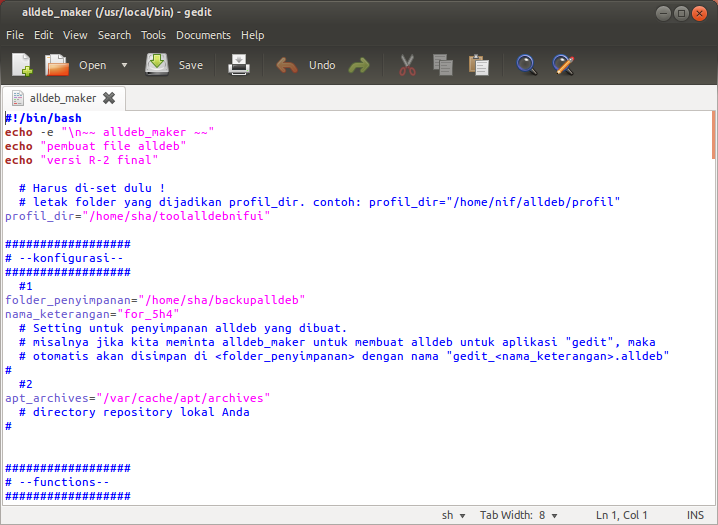This screenshot has height=525, width=718.
Task: Click the vertical scrollbar thumb
Action: pyautogui.click(x=713, y=135)
